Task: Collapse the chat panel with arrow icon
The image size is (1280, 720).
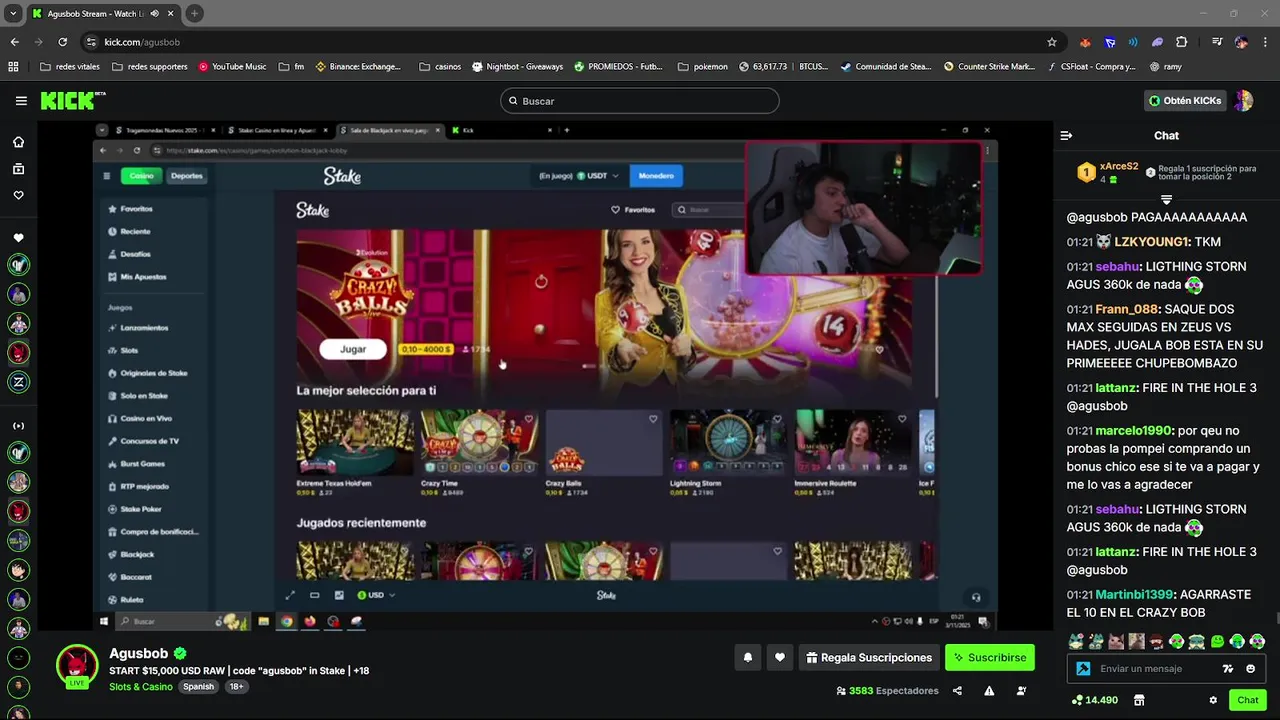Action: (x=1066, y=135)
